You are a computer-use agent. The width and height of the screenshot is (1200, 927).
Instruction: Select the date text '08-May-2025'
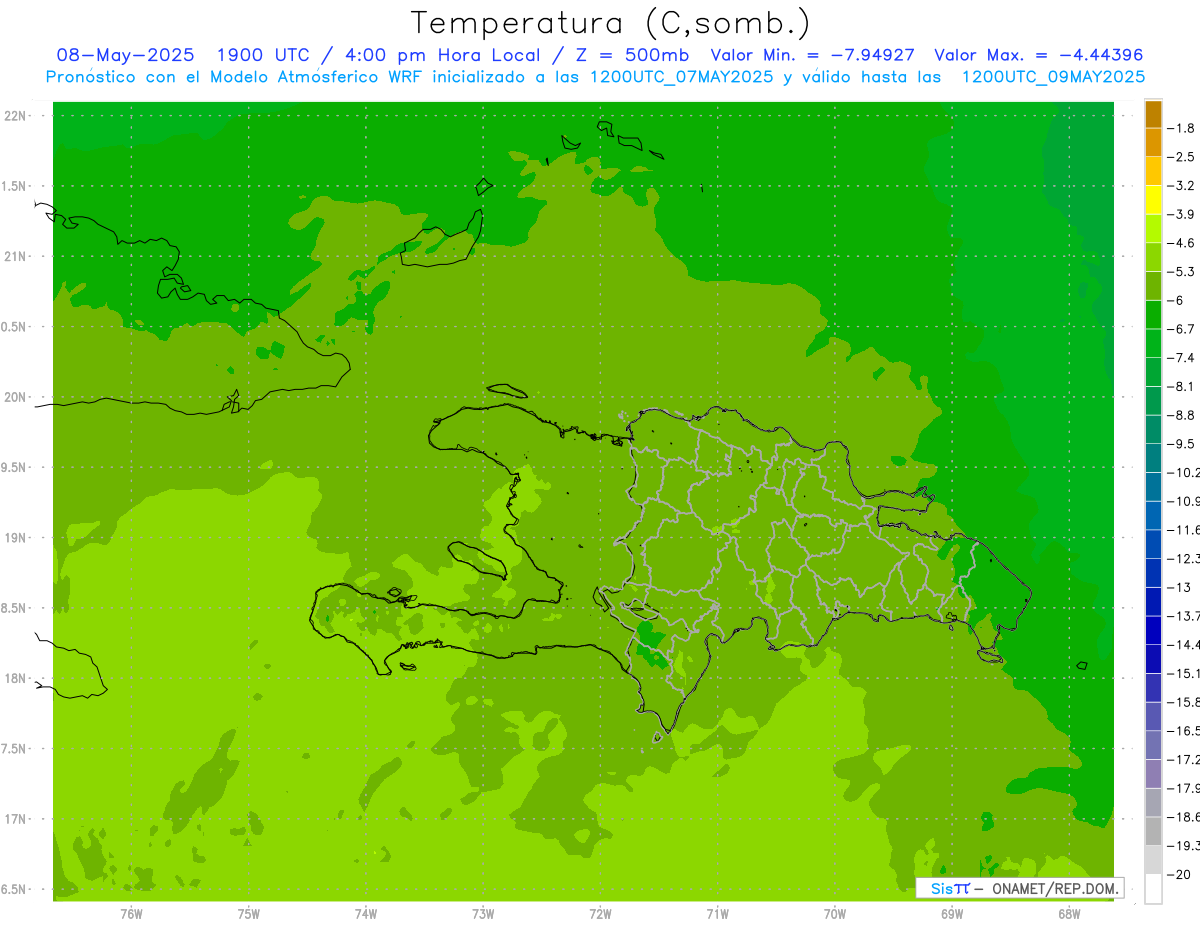[125, 55]
